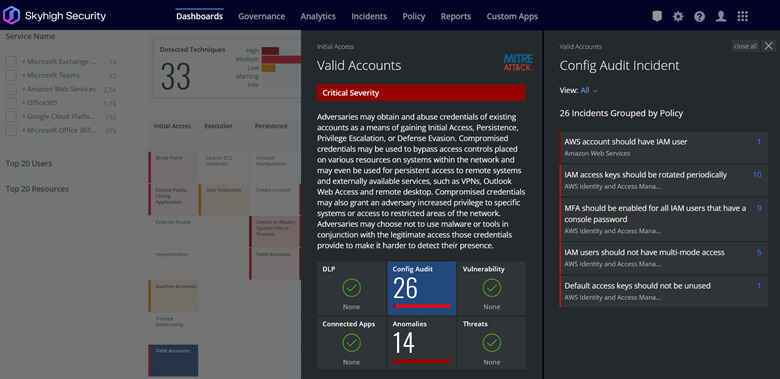
Task: Check the Microsoft Exchange service checkbox
Action: pyautogui.click(x=11, y=62)
